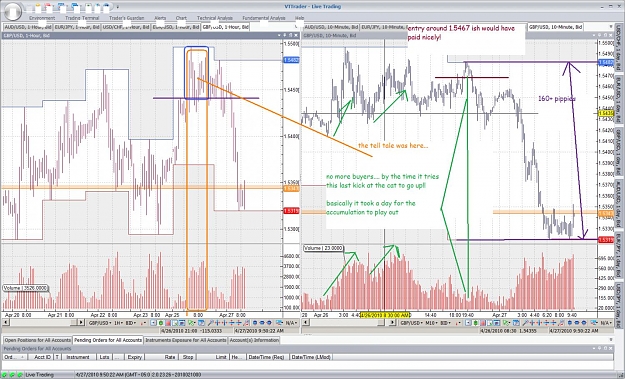Click the blue 1.5462 price label on 1-Hour chart

point(291,60)
